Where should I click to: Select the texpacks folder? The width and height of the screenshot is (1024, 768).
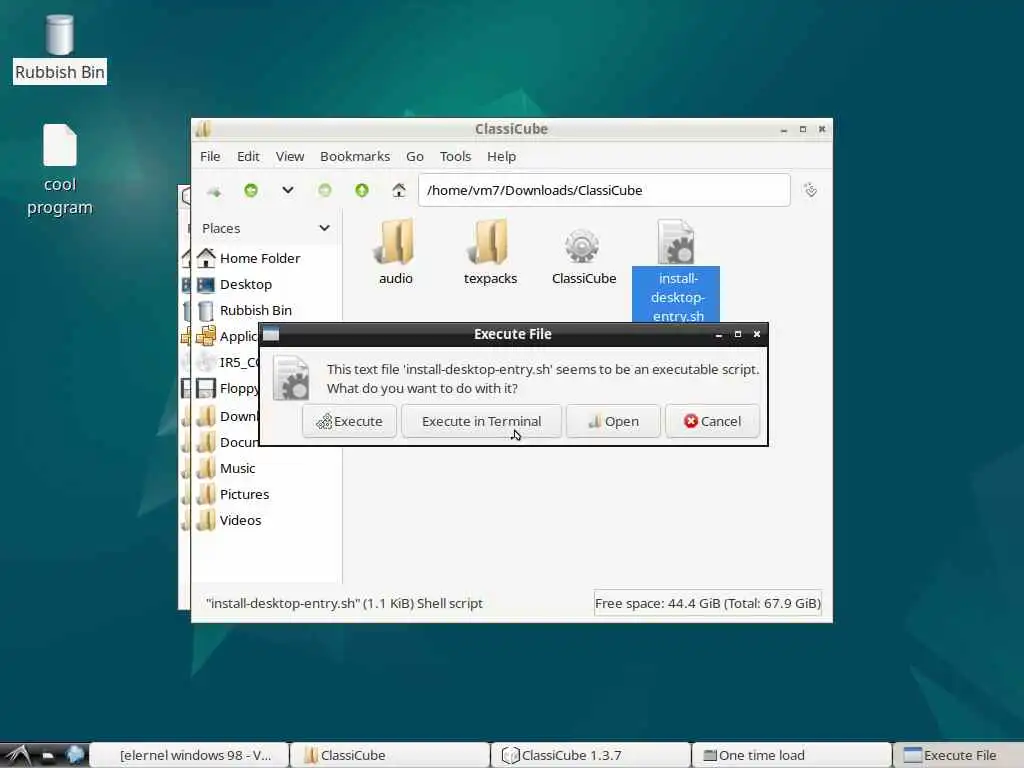point(490,253)
